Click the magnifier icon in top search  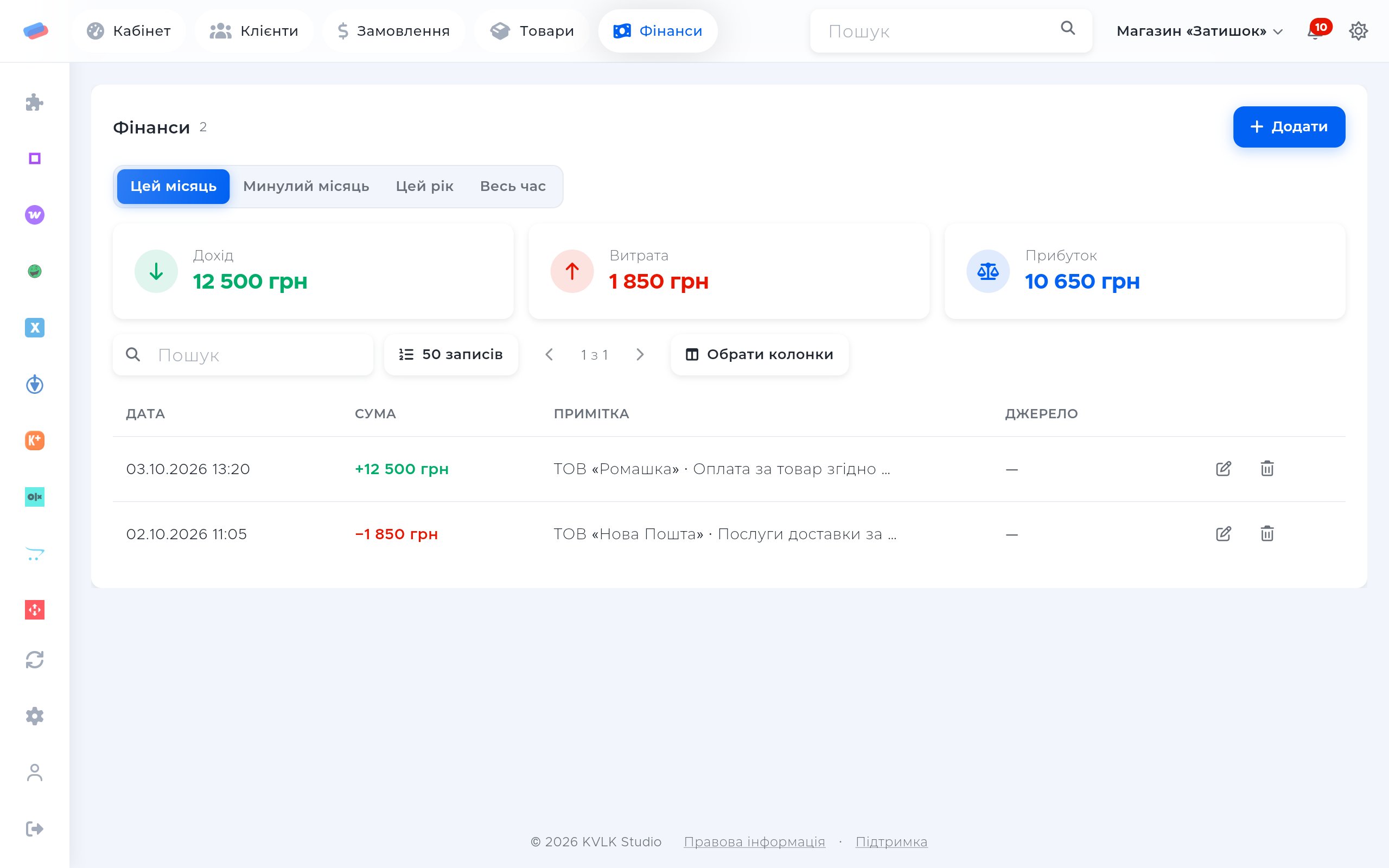pyautogui.click(x=1068, y=28)
